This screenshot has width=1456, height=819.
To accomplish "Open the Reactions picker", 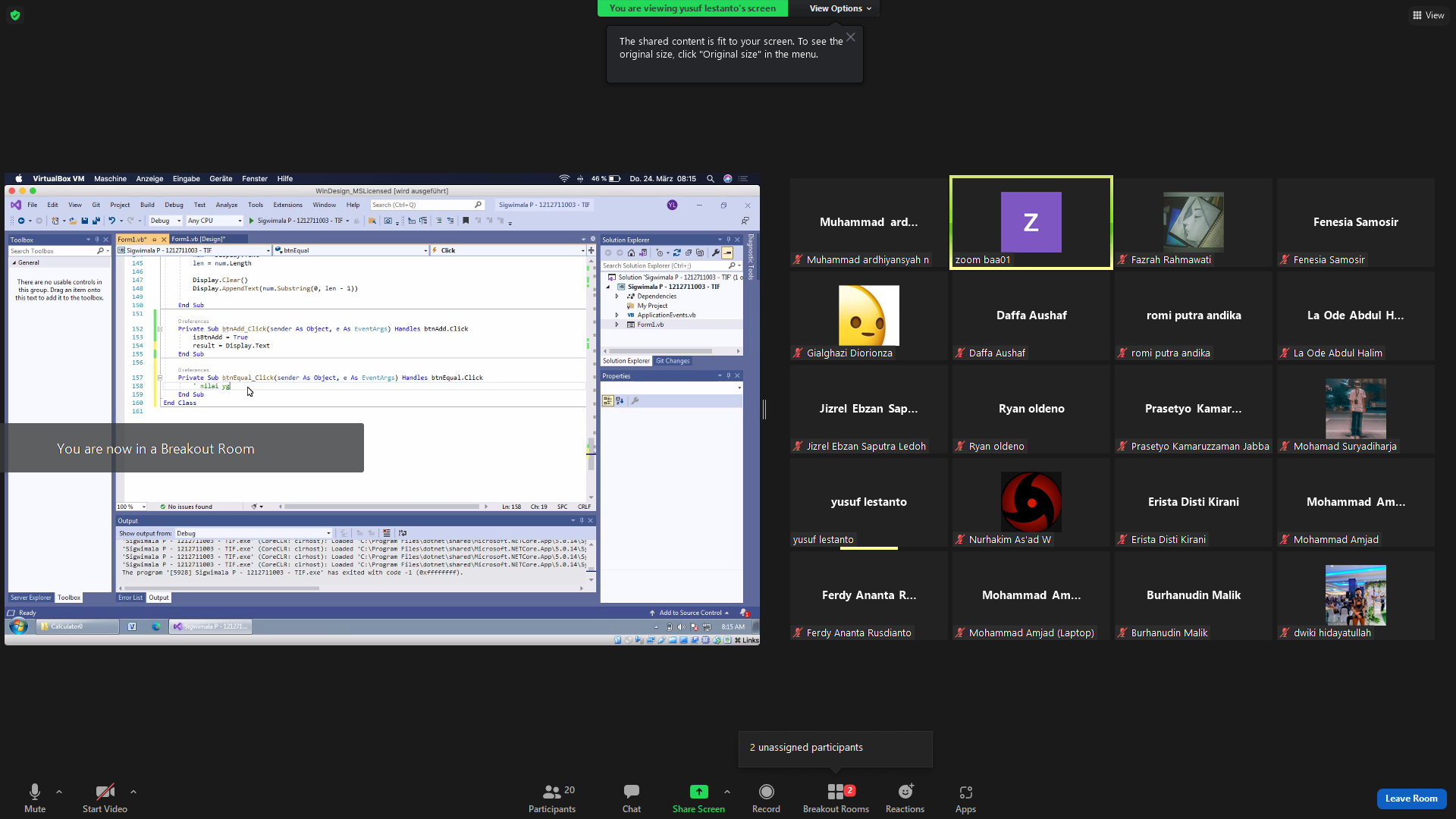I will click(x=905, y=798).
